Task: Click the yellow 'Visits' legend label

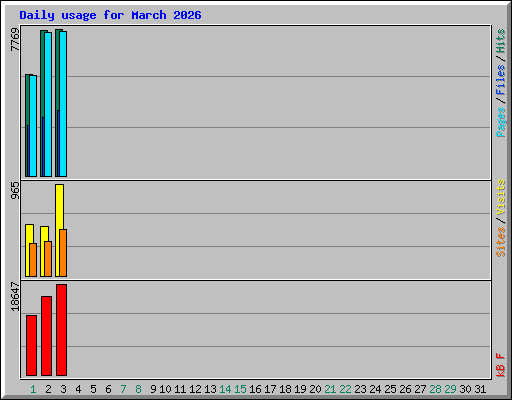Action: (501, 198)
